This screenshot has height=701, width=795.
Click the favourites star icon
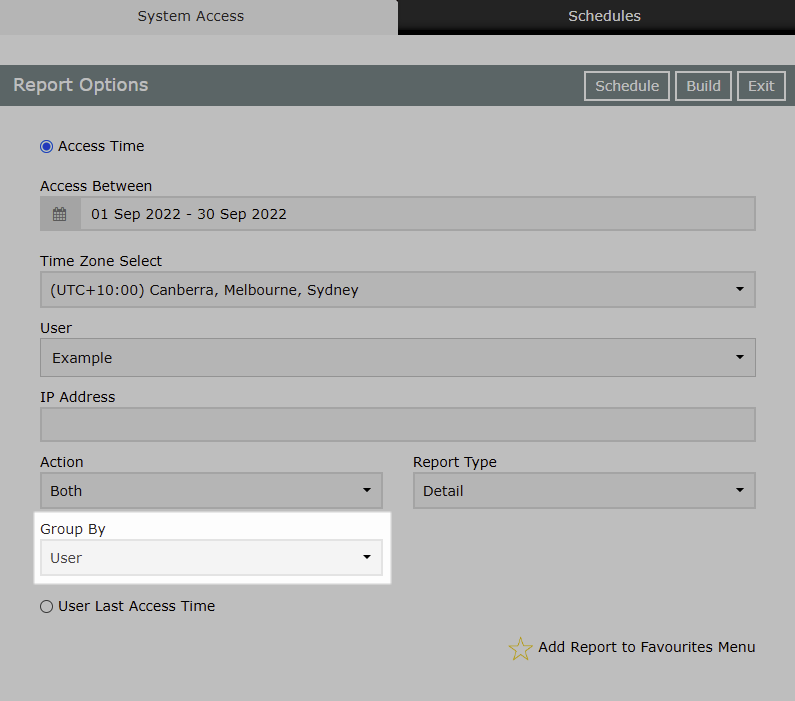[x=520, y=648]
